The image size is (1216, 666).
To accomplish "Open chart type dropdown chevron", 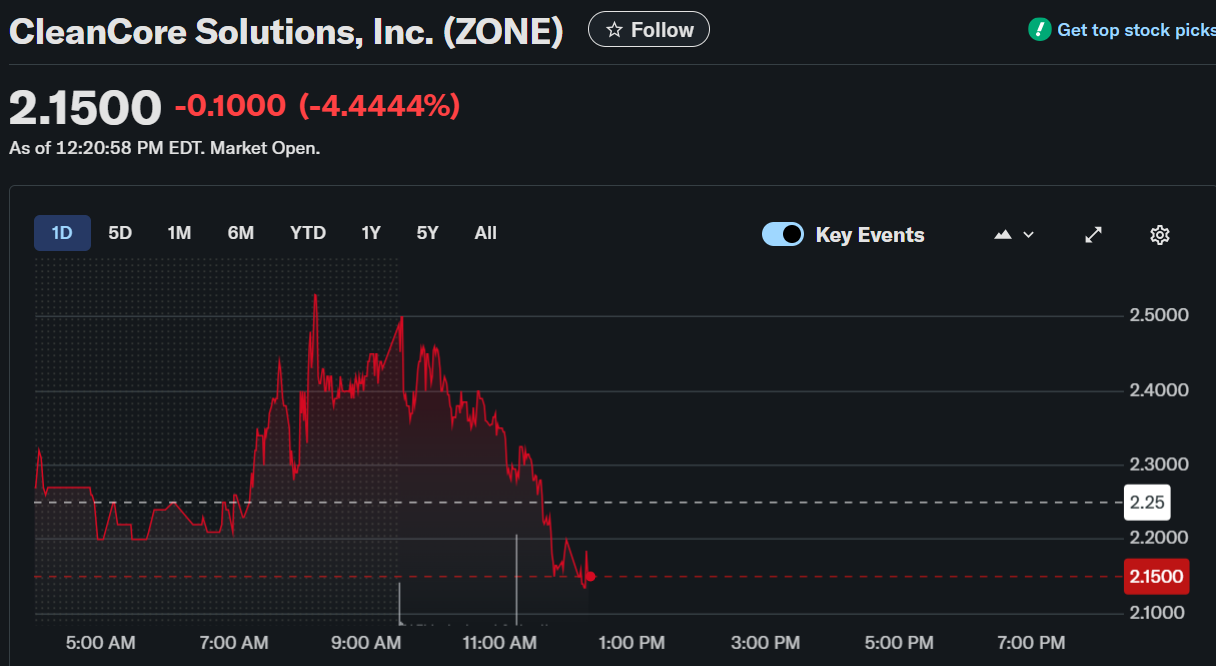I will (x=1028, y=235).
